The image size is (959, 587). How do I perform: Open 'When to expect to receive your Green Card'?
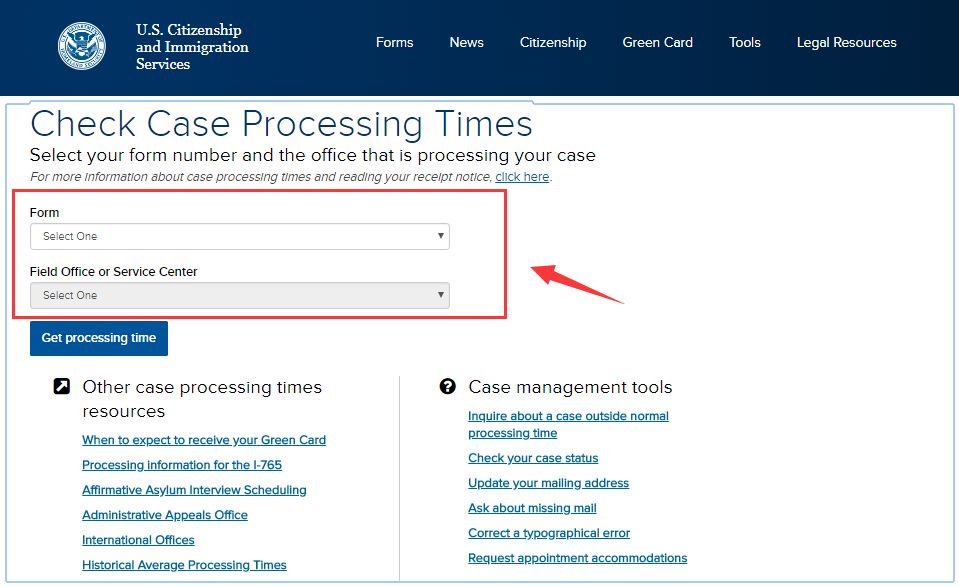pyautogui.click(x=204, y=440)
